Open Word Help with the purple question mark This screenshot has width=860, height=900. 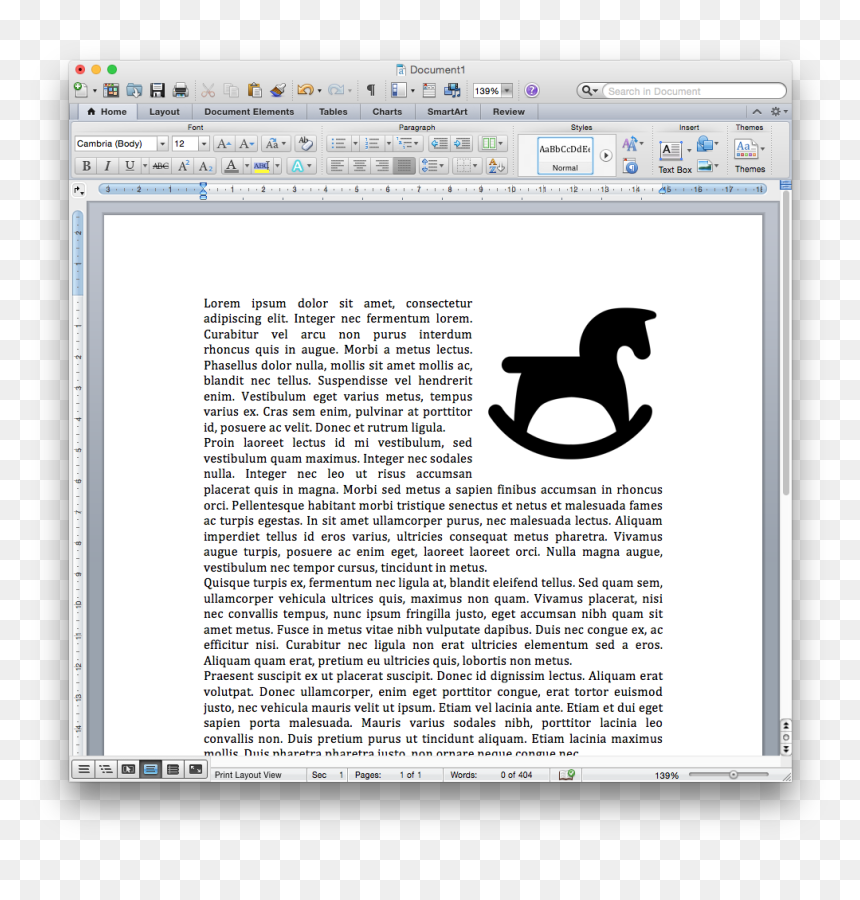click(532, 90)
